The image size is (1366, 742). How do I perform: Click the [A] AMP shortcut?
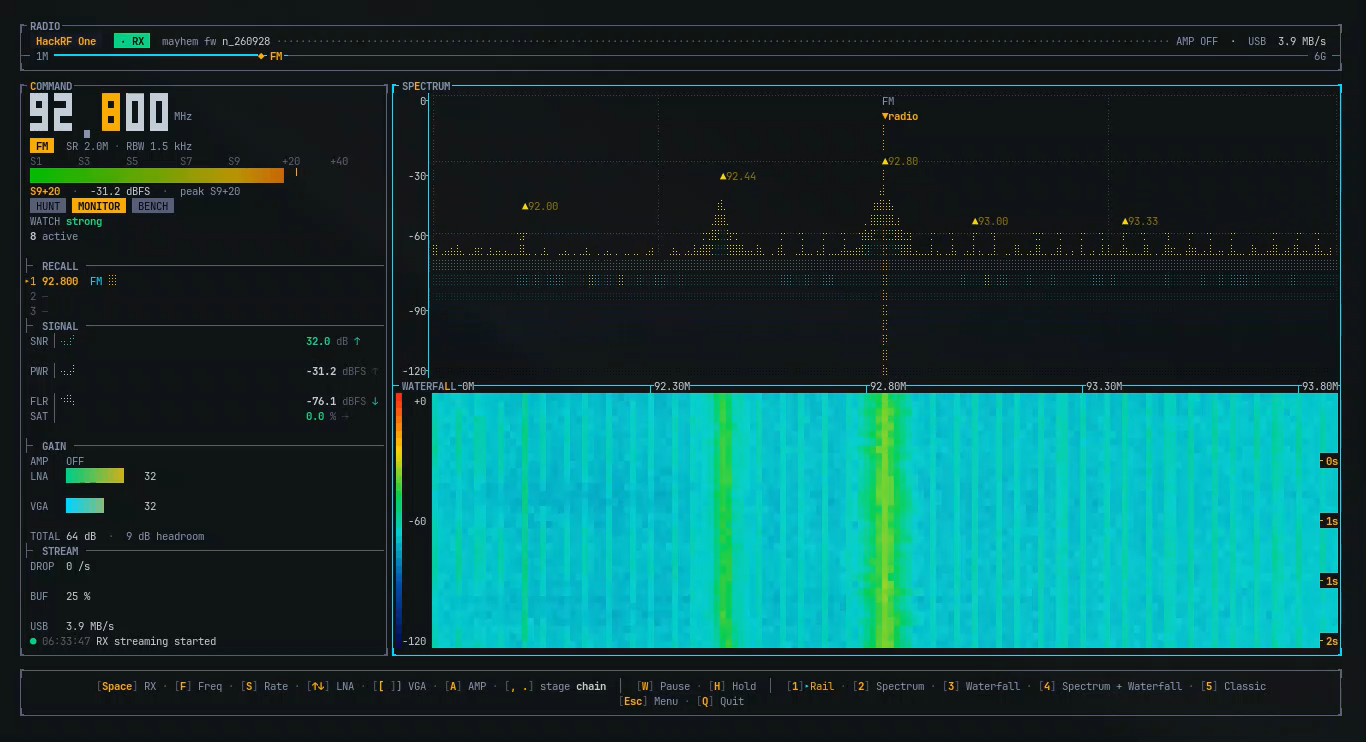466,686
